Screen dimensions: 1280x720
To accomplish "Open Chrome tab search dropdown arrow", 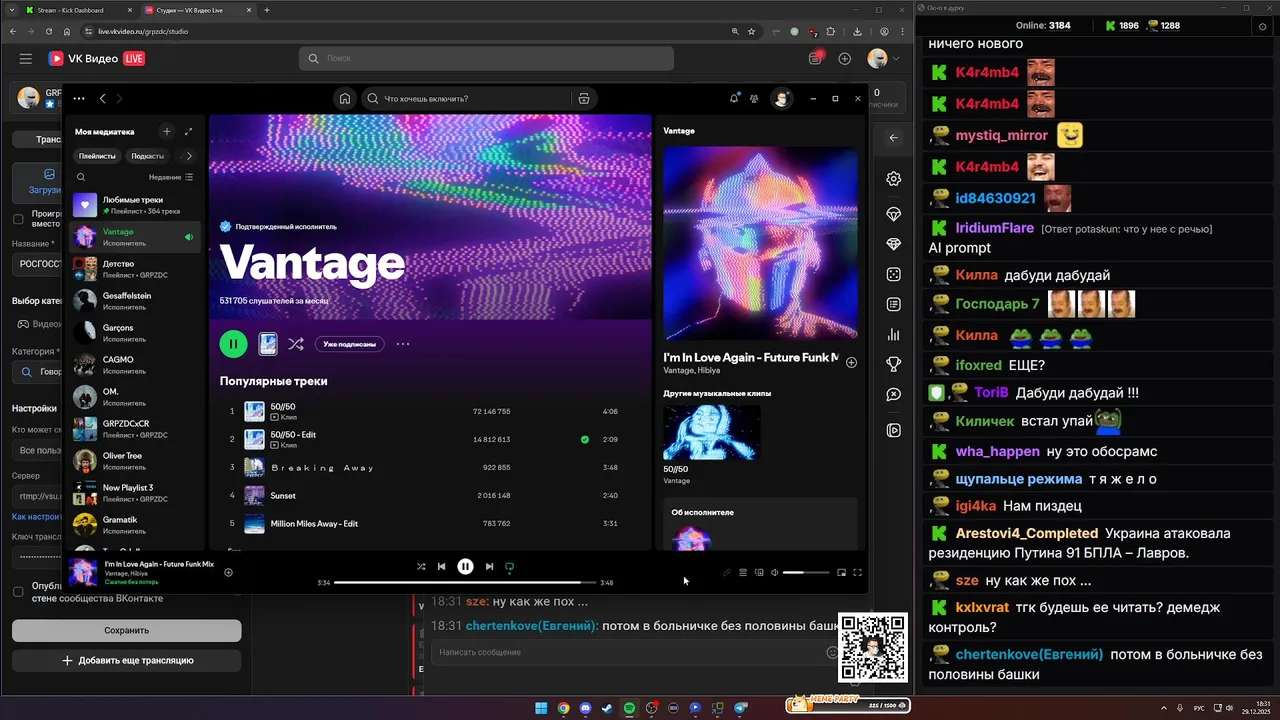I will pos(10,10).
